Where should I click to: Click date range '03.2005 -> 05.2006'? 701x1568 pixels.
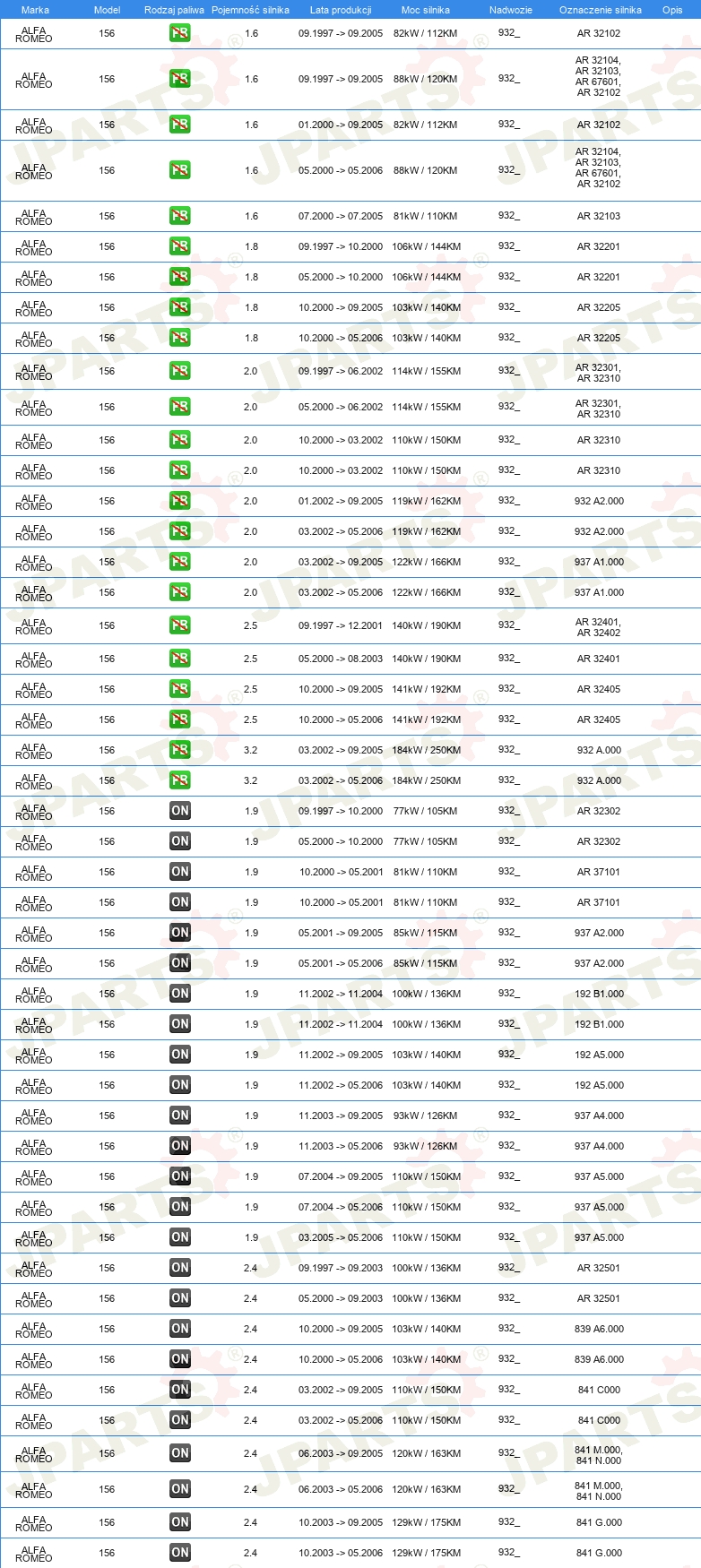(341, 1237)
